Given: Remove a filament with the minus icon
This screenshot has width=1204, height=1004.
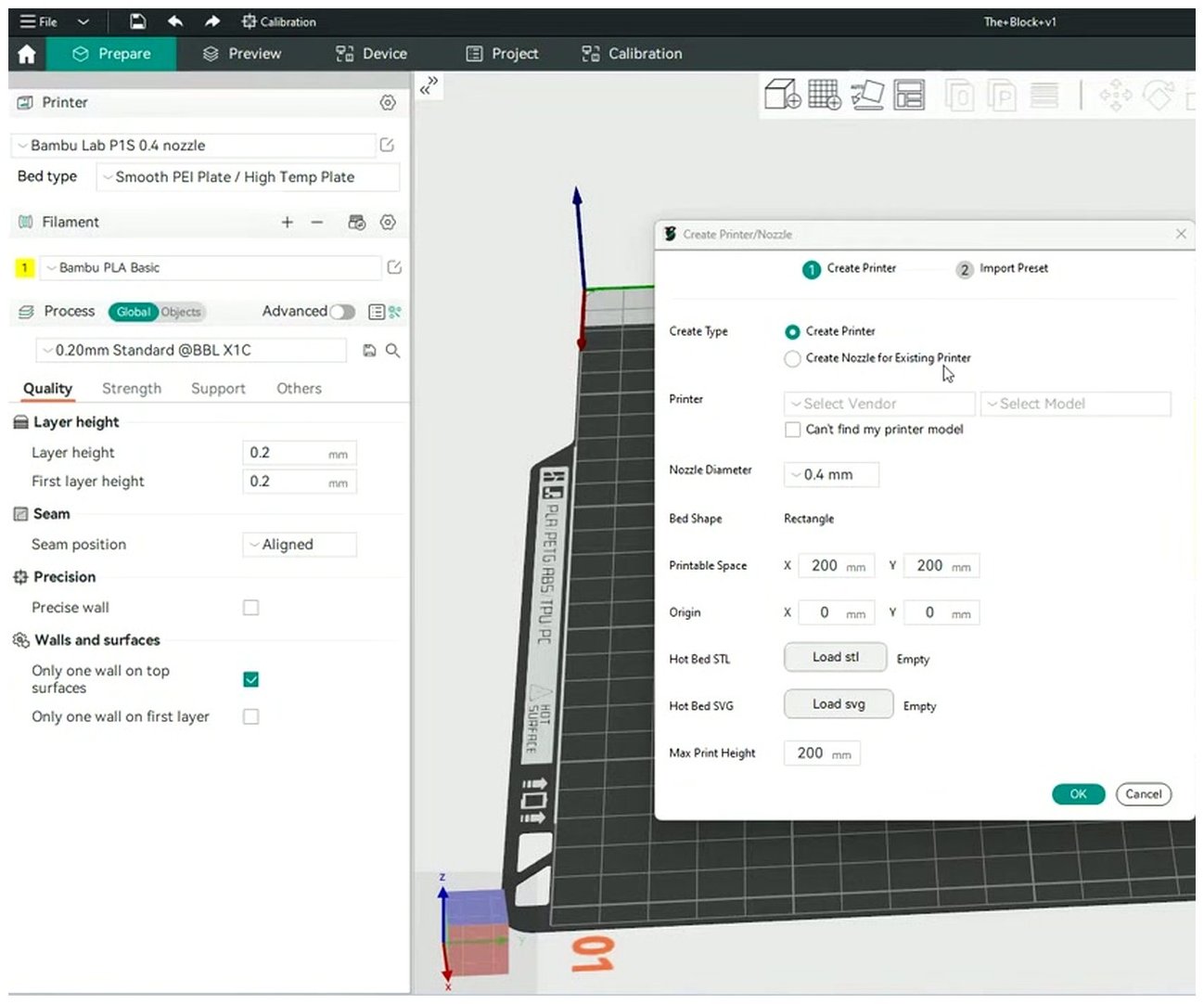Looking at the screenshot, I should coord(317,222).
